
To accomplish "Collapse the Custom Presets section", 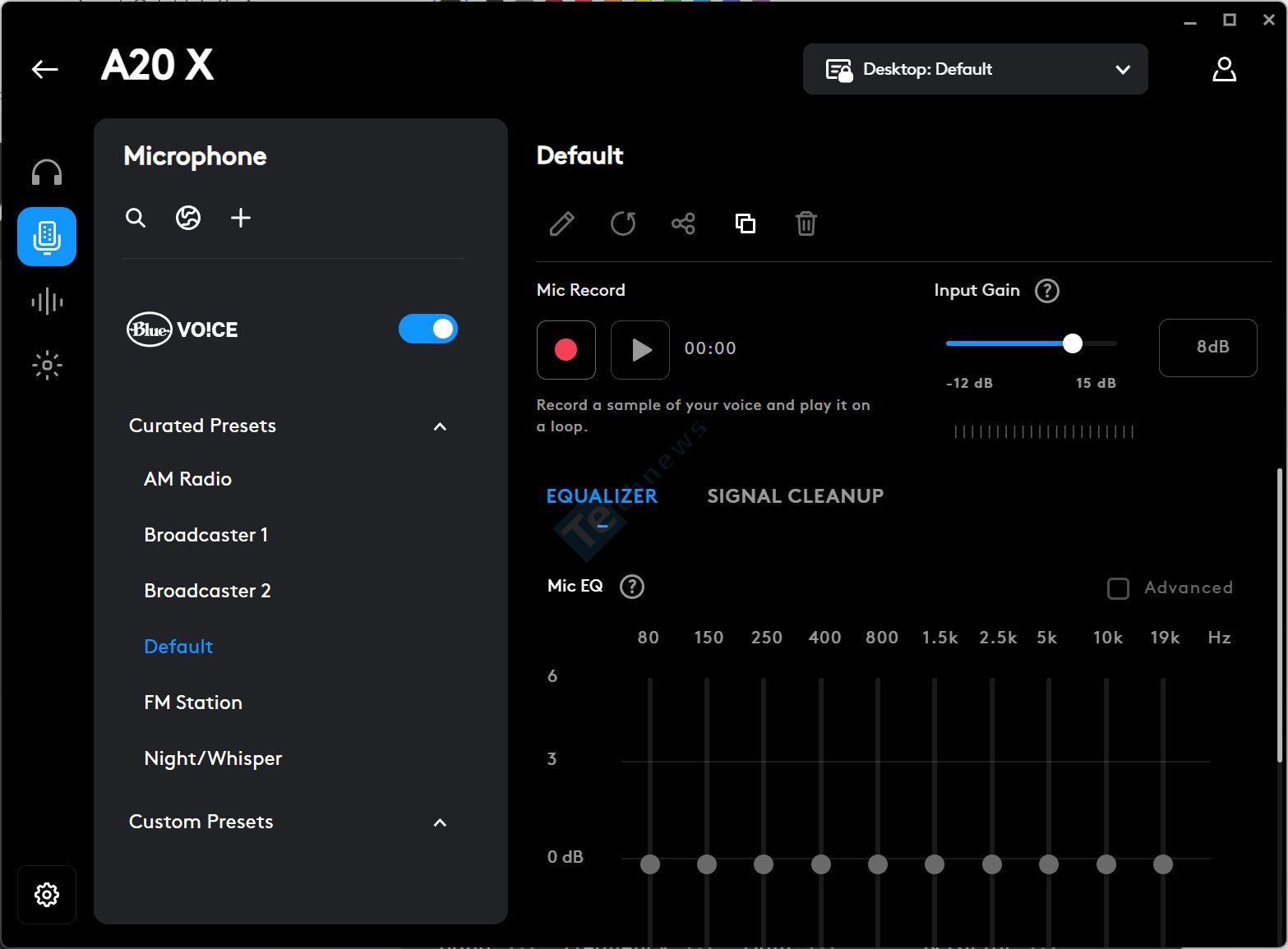I will (440, 822).
